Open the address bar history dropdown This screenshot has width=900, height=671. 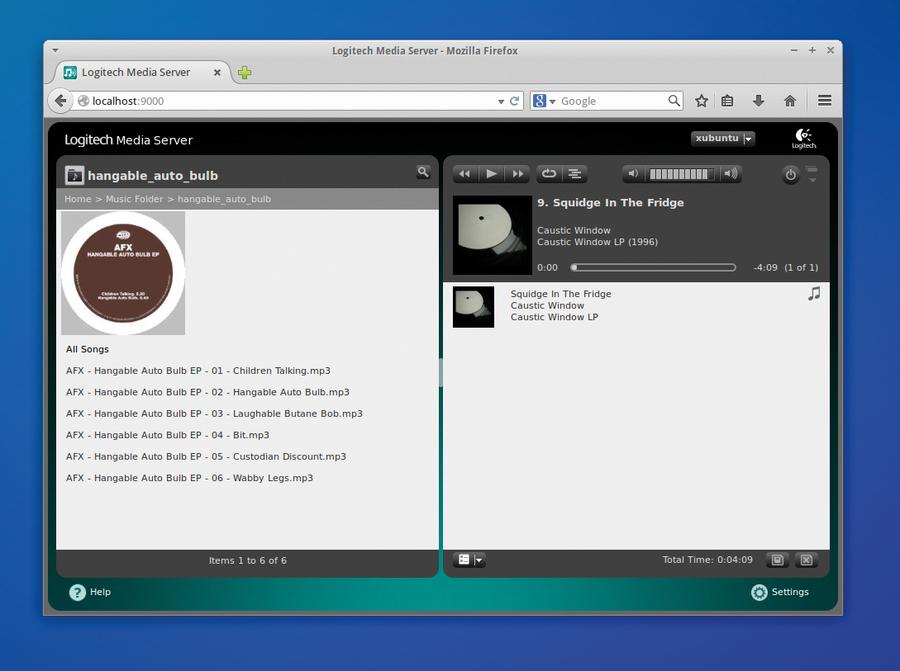pos(501,102)
